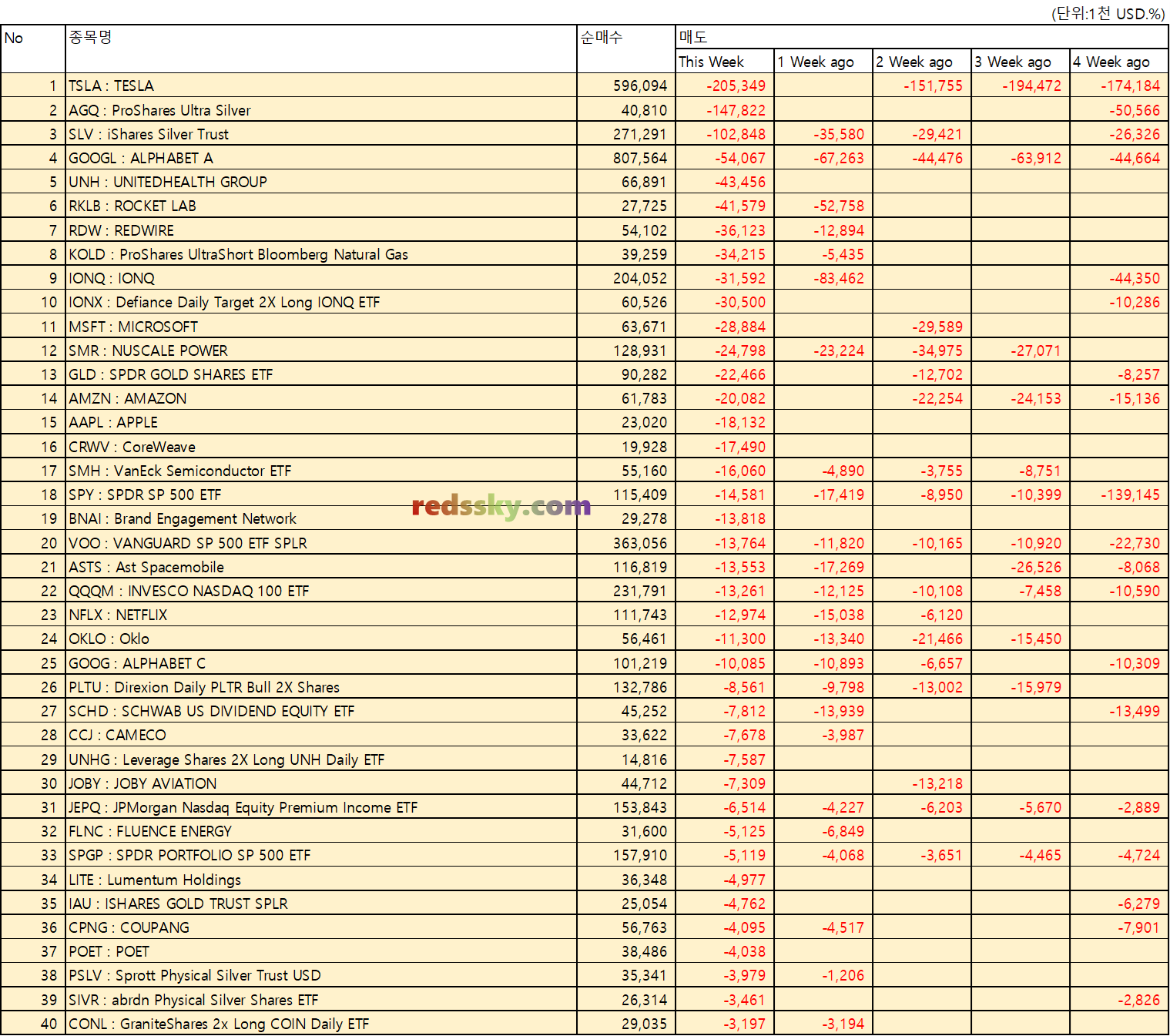Image resolution: width=1170 pixels, height=1036 pixels.
Task: Click the -147,822 This Week value
Action: tap(736, 109)
